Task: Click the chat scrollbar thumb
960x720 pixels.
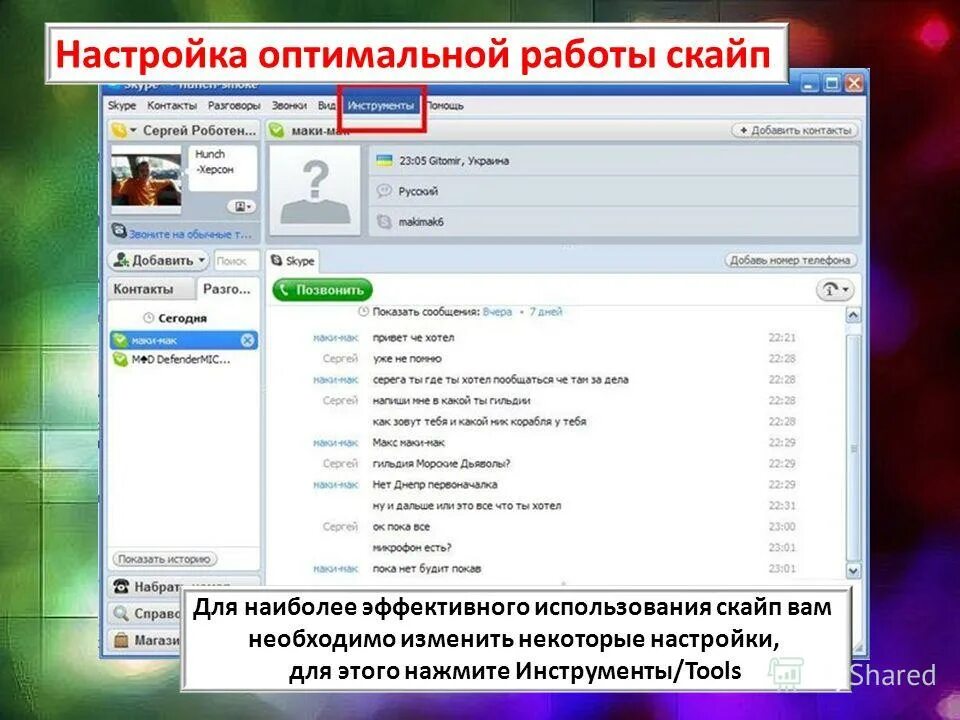Action: 853,448
